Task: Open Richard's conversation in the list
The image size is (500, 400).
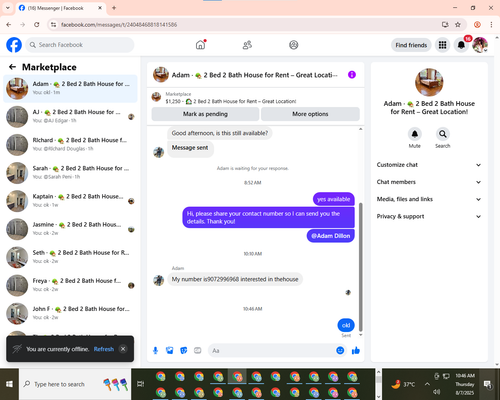Action: pos(70,145)
